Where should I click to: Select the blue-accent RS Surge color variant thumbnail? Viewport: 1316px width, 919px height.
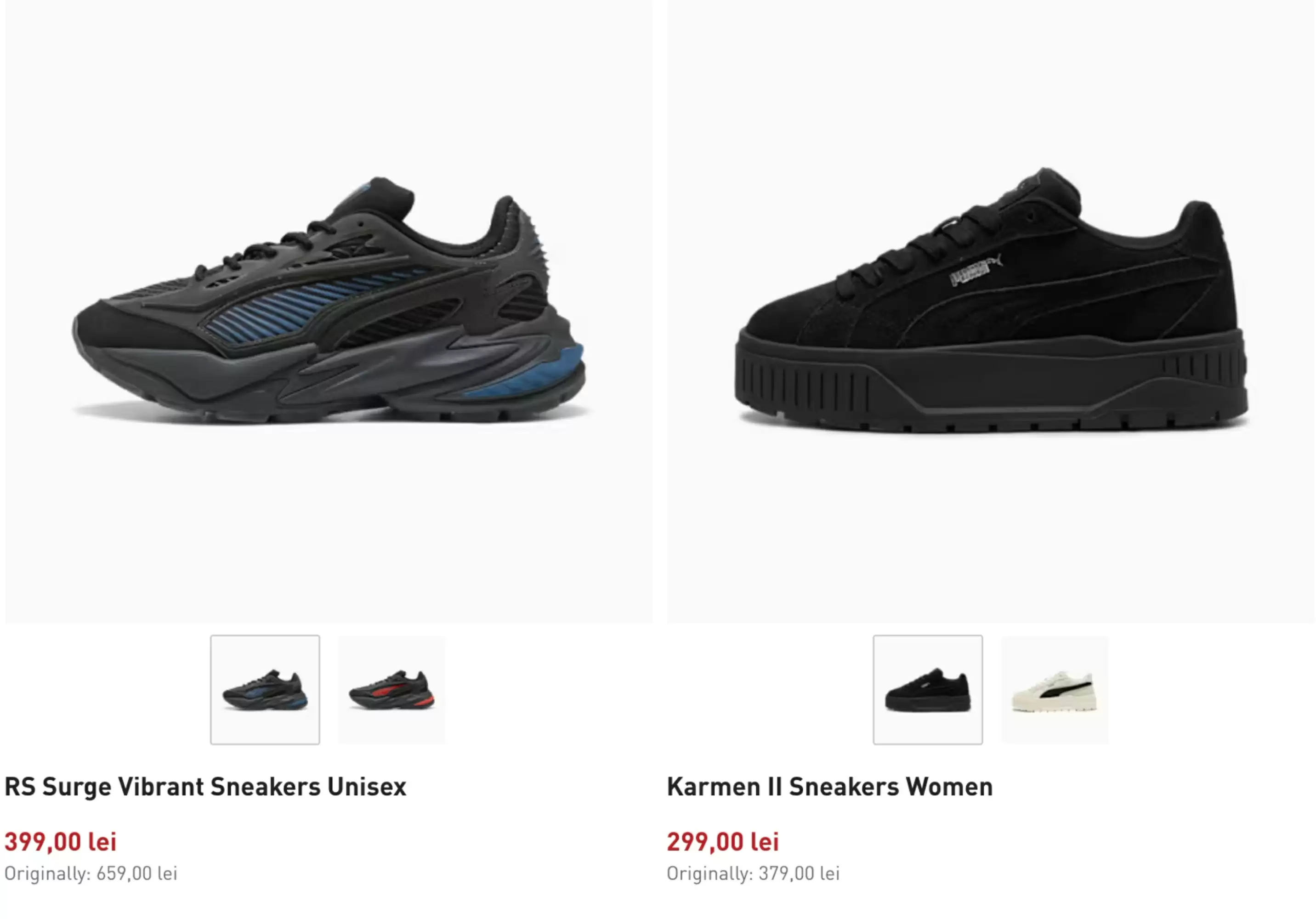coord(265,690)
